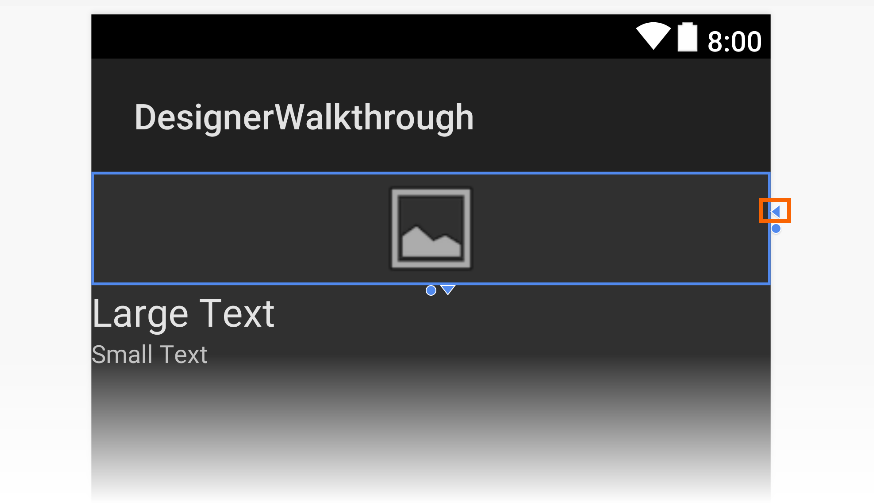874x504 pixels.
Task: Click the empty left side of black status bar
Action: pos(300,38)
